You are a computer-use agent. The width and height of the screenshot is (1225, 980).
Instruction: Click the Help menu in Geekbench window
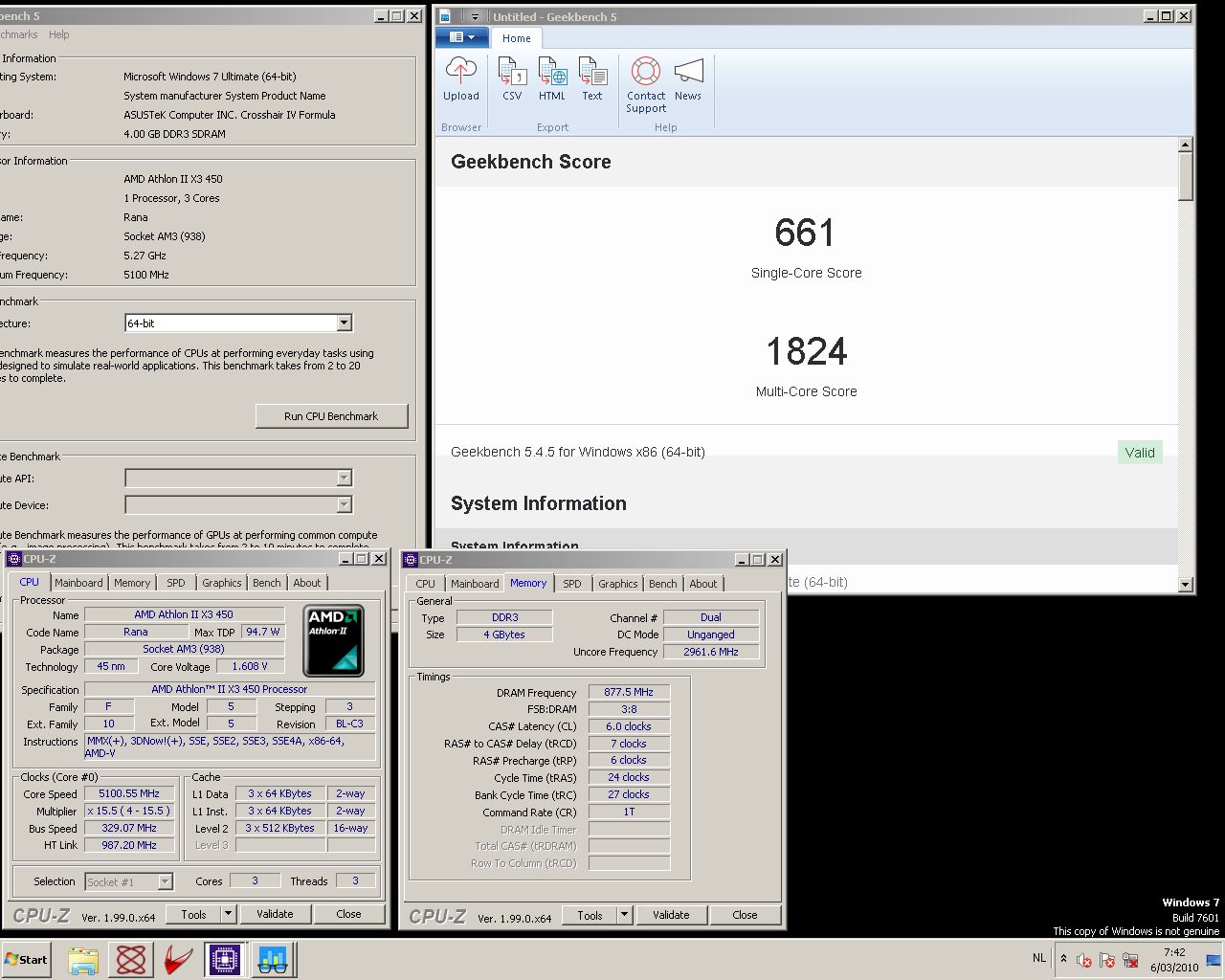tap(59, 34)
